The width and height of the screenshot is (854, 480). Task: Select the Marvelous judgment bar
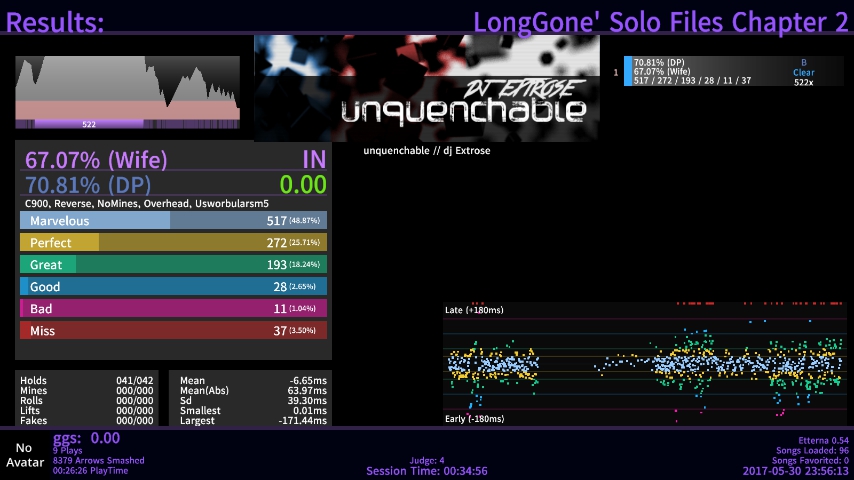click(x=173, y=220)
